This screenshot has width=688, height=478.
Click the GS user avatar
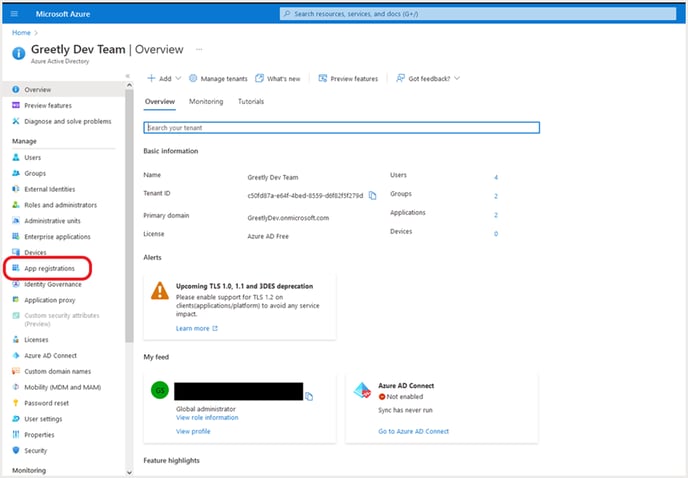pyautogui.click(x=160, y=390)
